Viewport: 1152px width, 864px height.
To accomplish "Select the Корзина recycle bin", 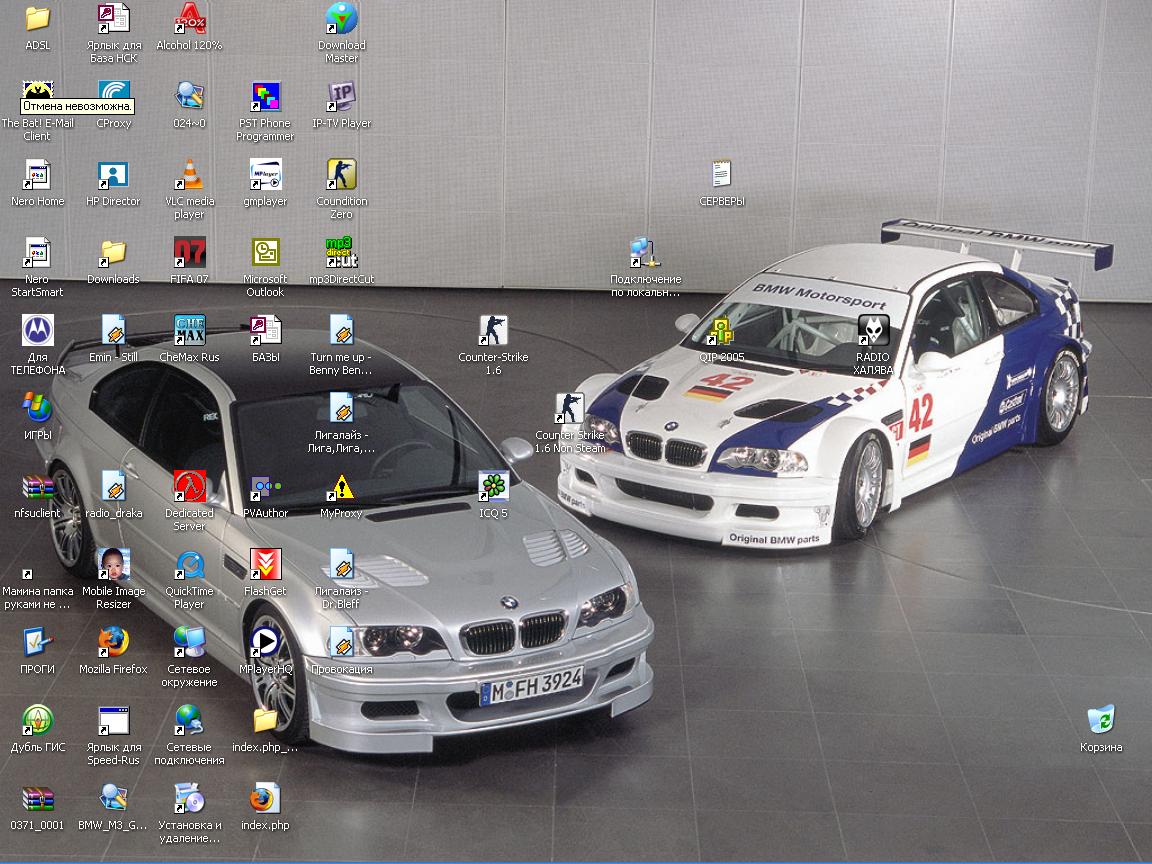I will click(x=1100, y=720).
